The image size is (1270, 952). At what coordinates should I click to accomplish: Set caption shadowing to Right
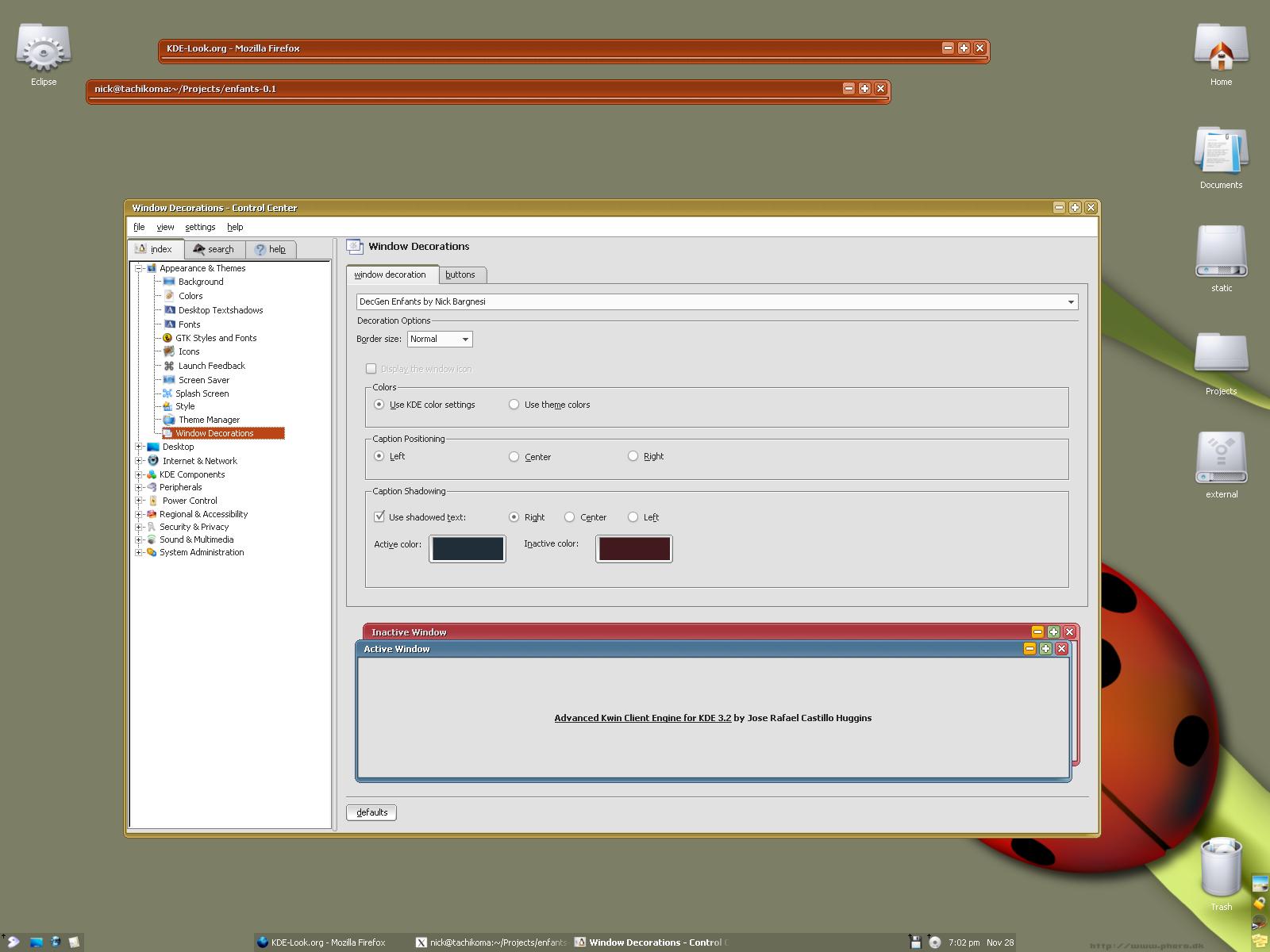tap(526, 517)
